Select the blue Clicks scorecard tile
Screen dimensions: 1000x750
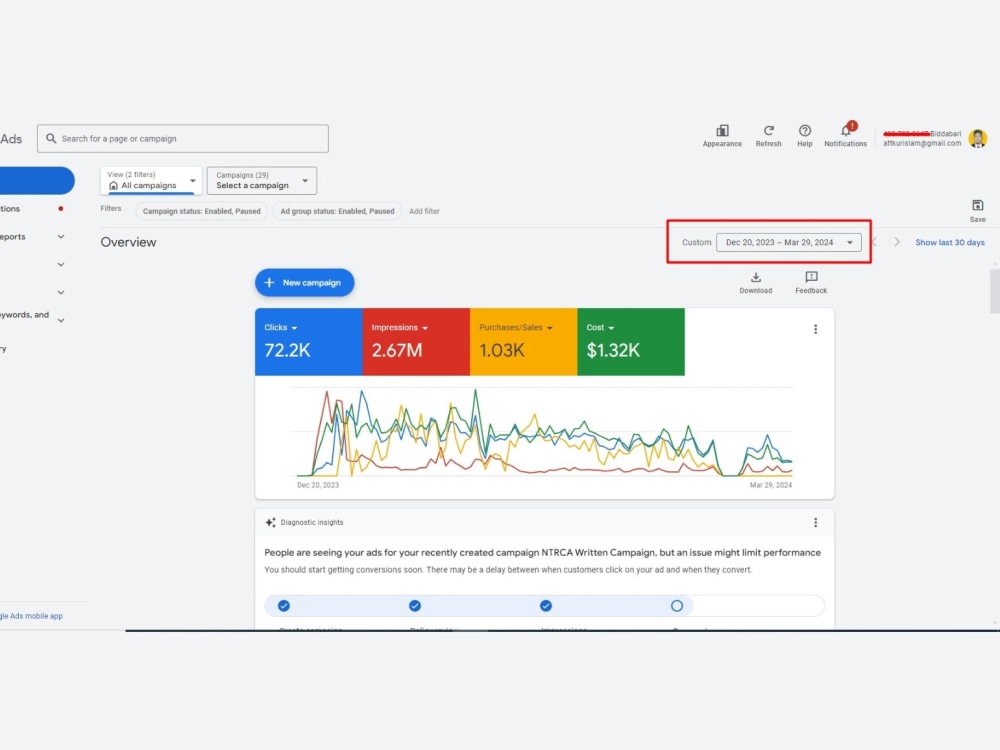(309, 342)
